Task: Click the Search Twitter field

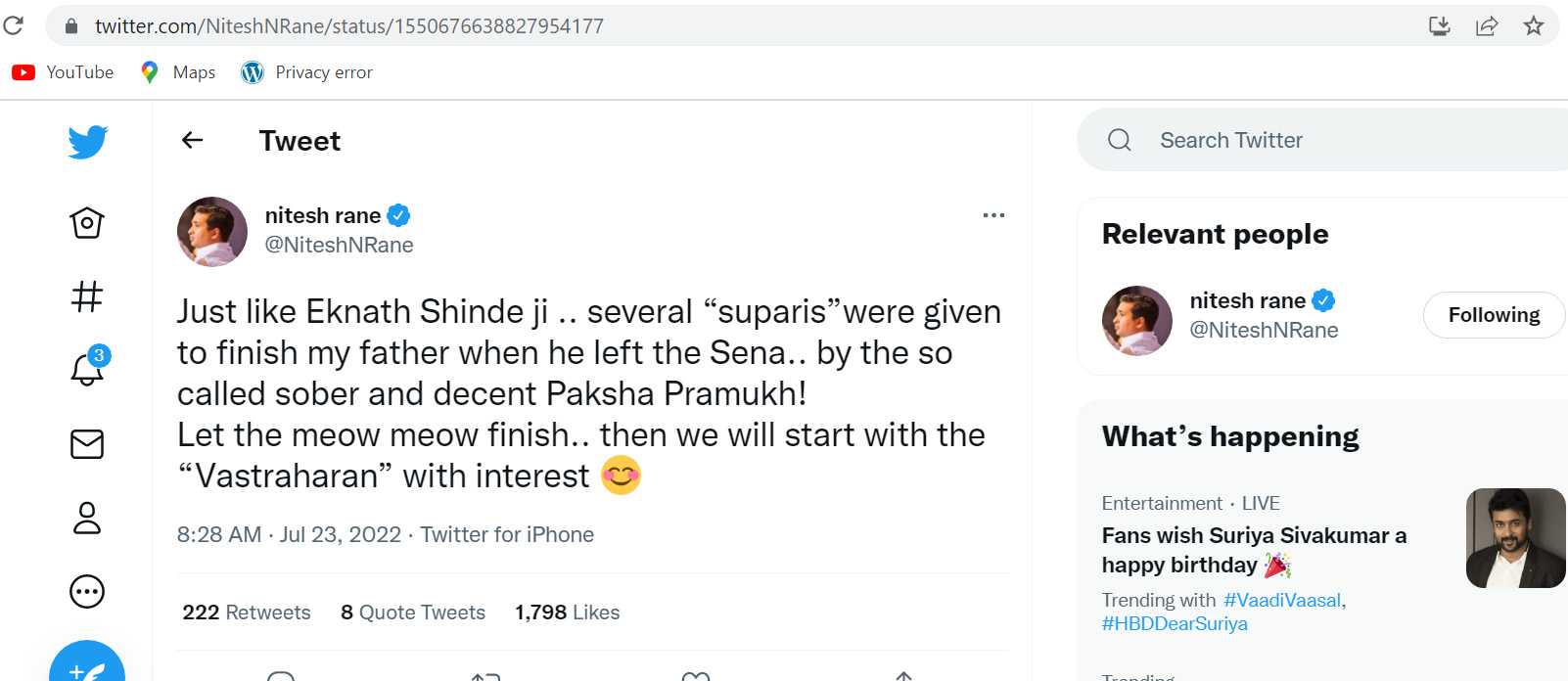Action: (x=1321, y=141)
